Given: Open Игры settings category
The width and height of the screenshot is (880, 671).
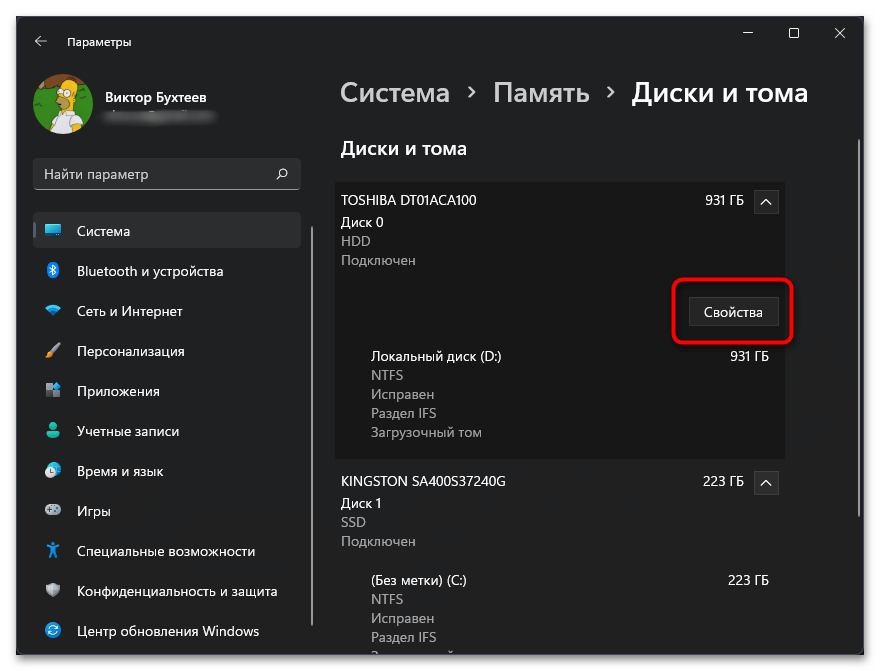Looking at the screenshot, I should (94, 511).
